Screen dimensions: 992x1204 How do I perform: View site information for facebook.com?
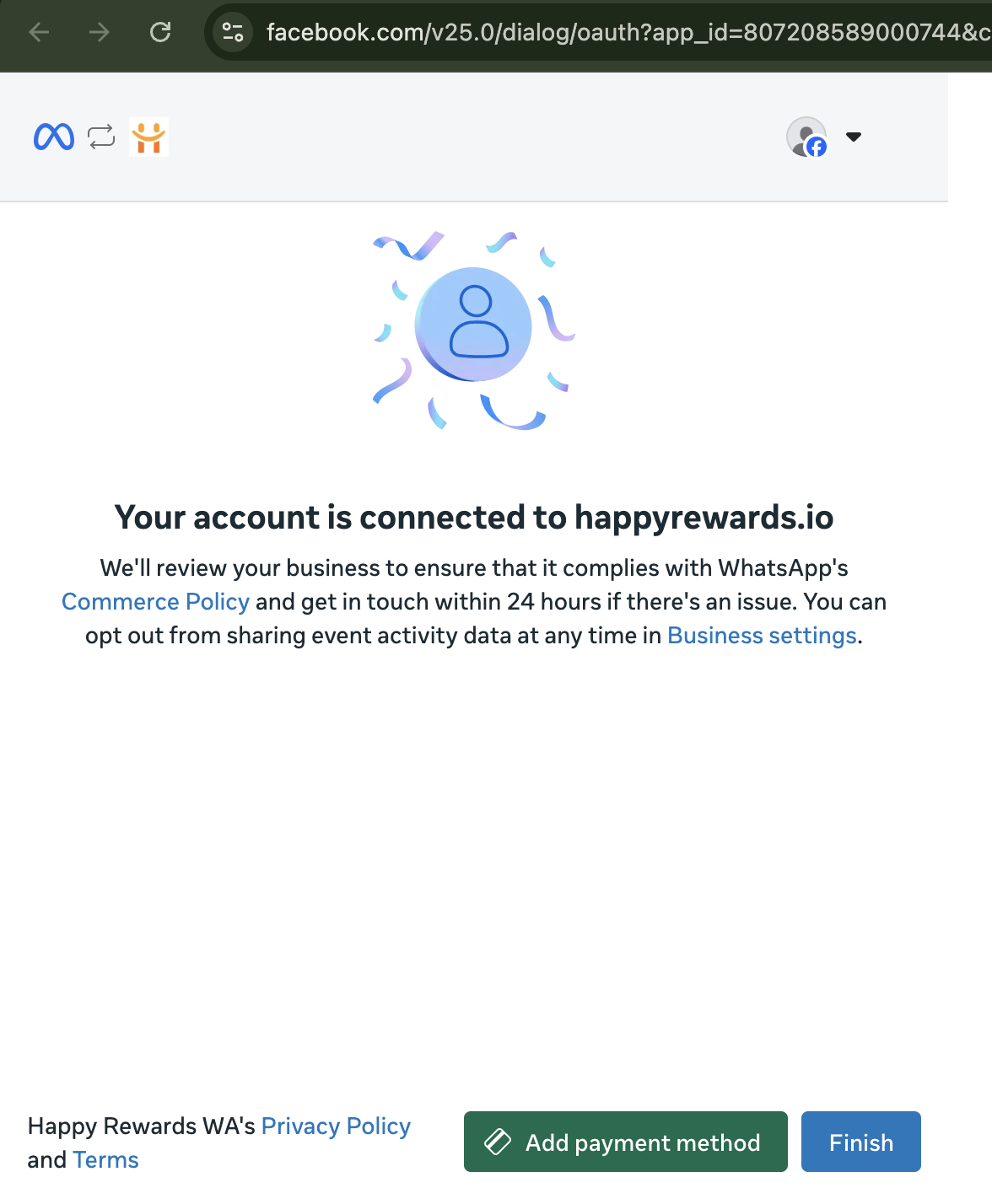233,33
